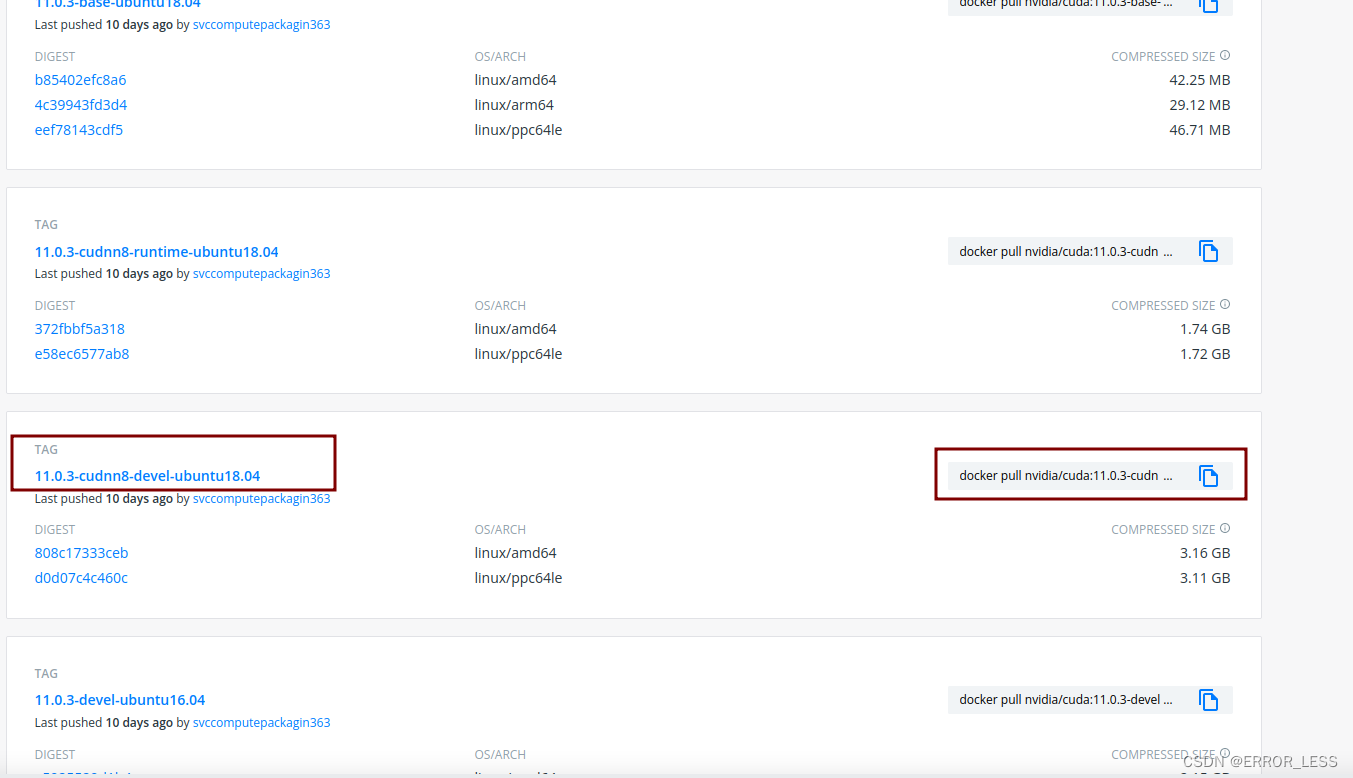1353x778 pixels.
Task: View digest 808c17333ceb
Action: tap(81, 552)
